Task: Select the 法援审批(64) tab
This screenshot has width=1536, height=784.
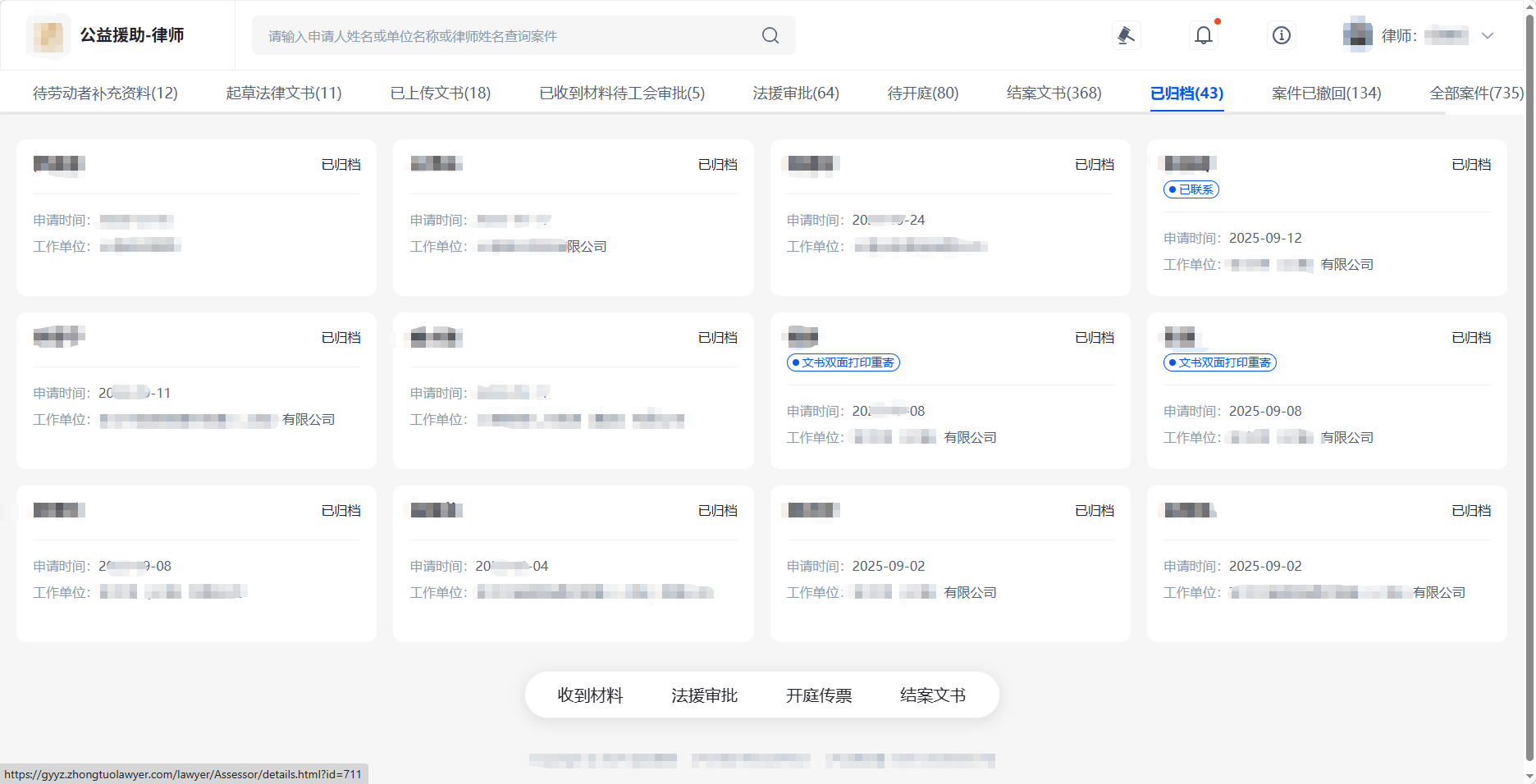Action: tap(796, 93)
